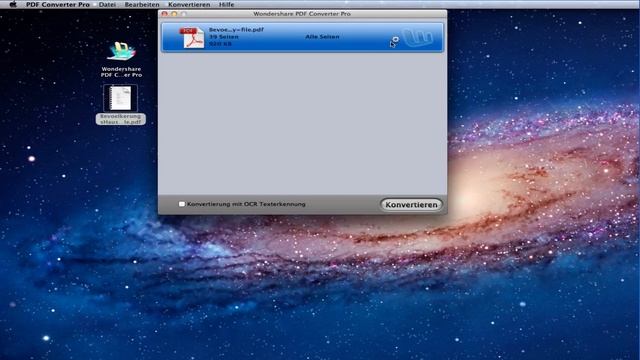Enable Konvertierung mit OCR Texterkennung checkbox
The image size is (640, 360).
[x=182, y=204]
